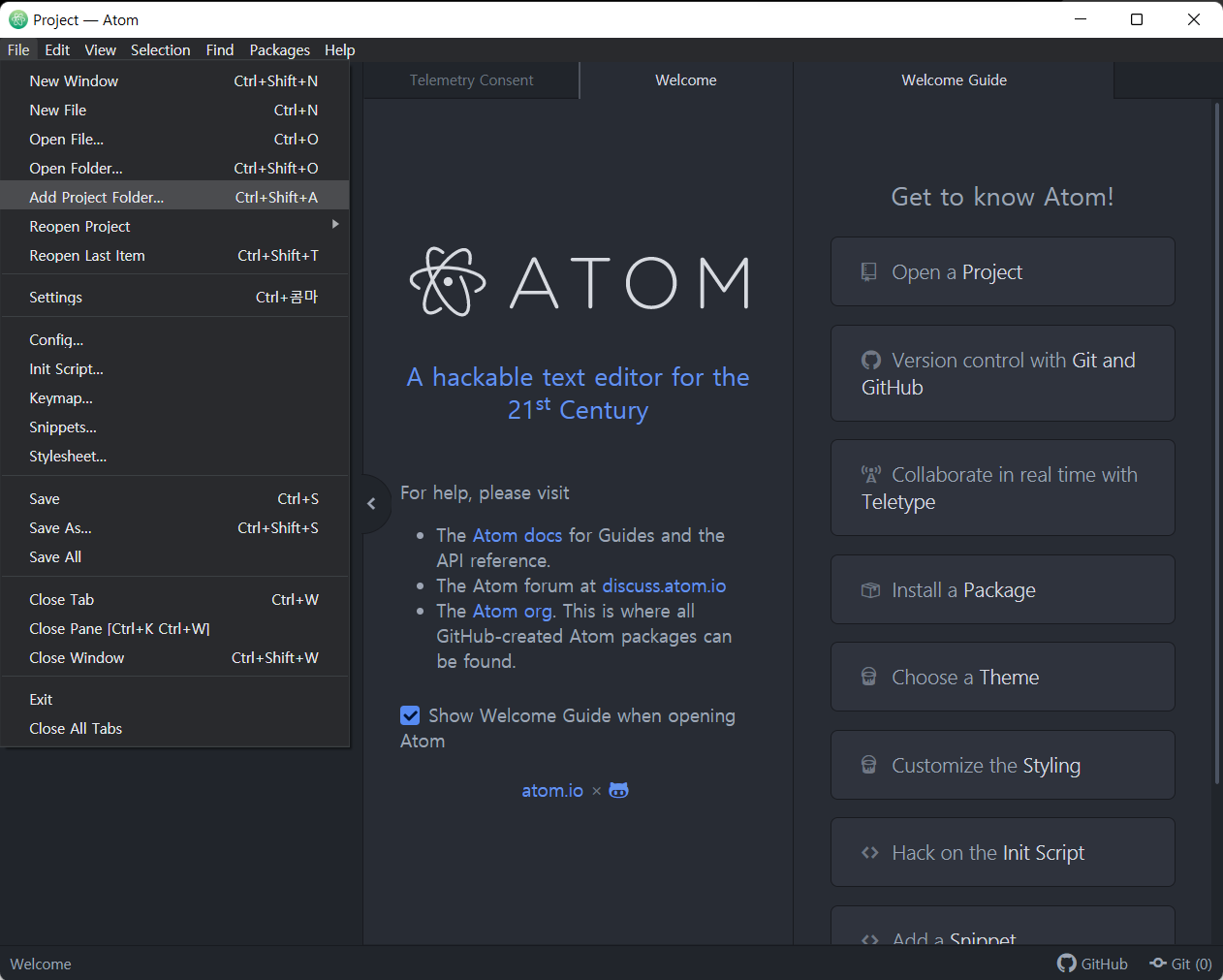Viewport: 1223px width, 980px height.
Task: Toggle Show Welcome Guide when opening Atom checkbox
Action: click(x=410, y=715)
